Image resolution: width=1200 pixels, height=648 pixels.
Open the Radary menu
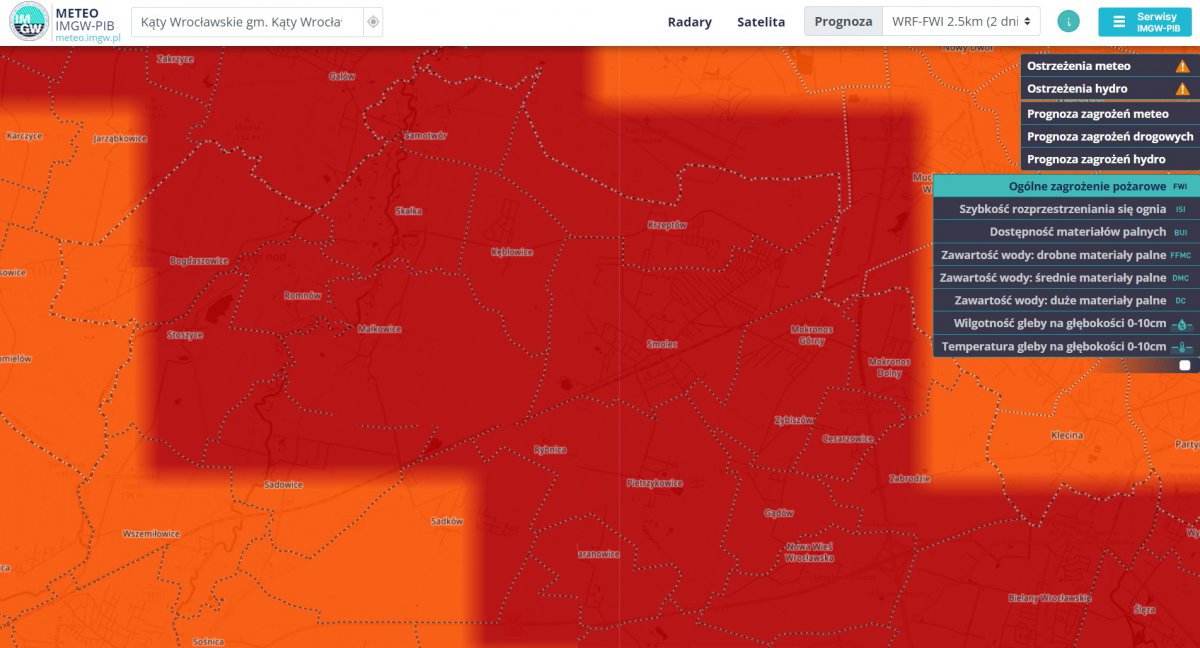pyautogui.click(x=690, y=22)
